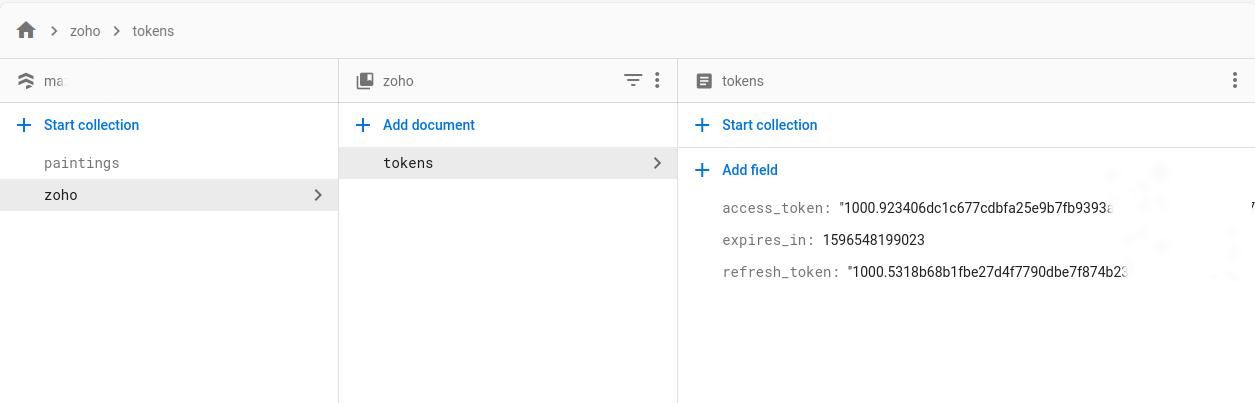Image resolution: width=1255 pixels, height=403 pixels.
Task: Select the access_token value string
Action: pyautogui.click(x=976, y=208)
